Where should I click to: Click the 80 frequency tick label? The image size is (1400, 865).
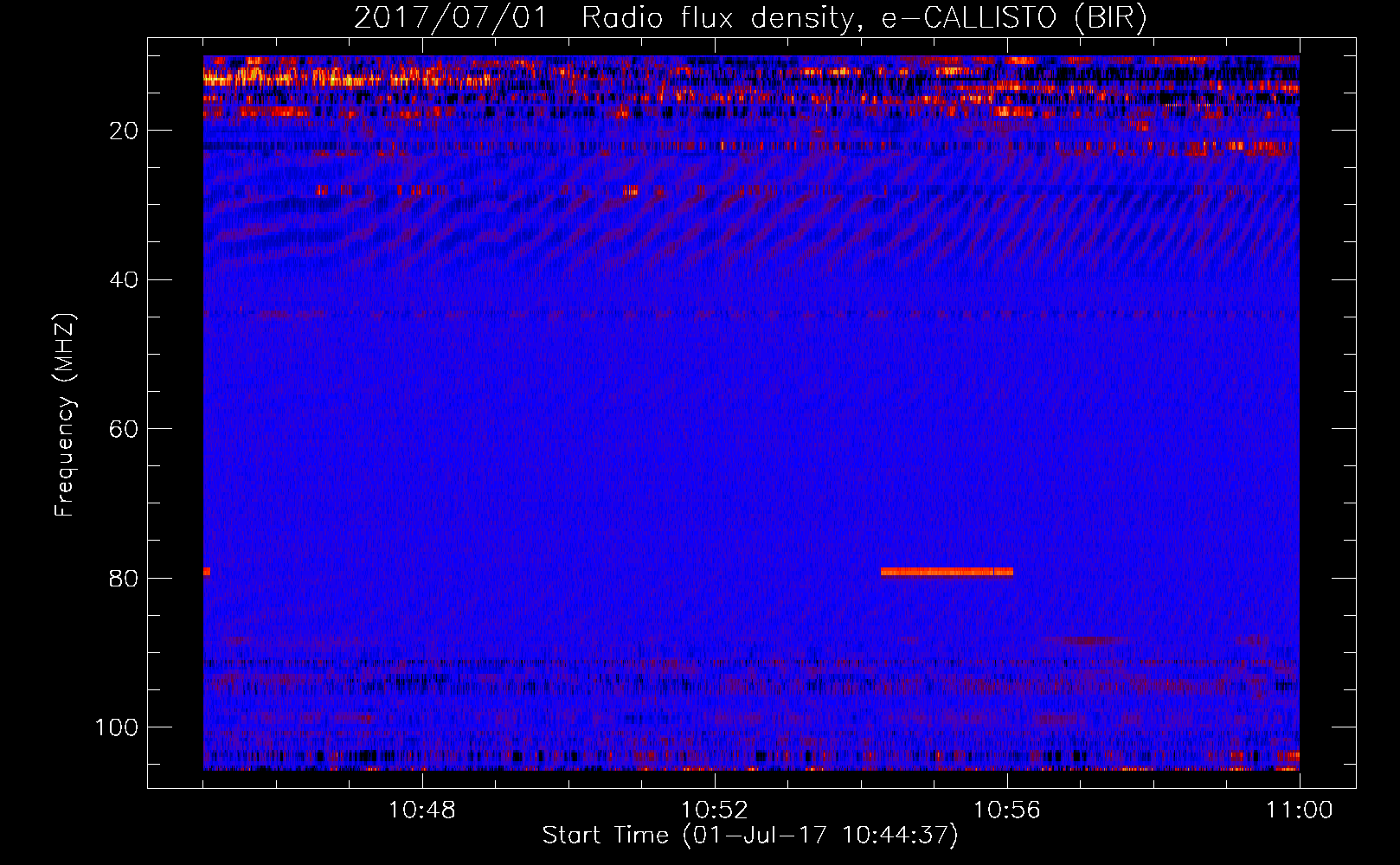[x=125, y=579]
